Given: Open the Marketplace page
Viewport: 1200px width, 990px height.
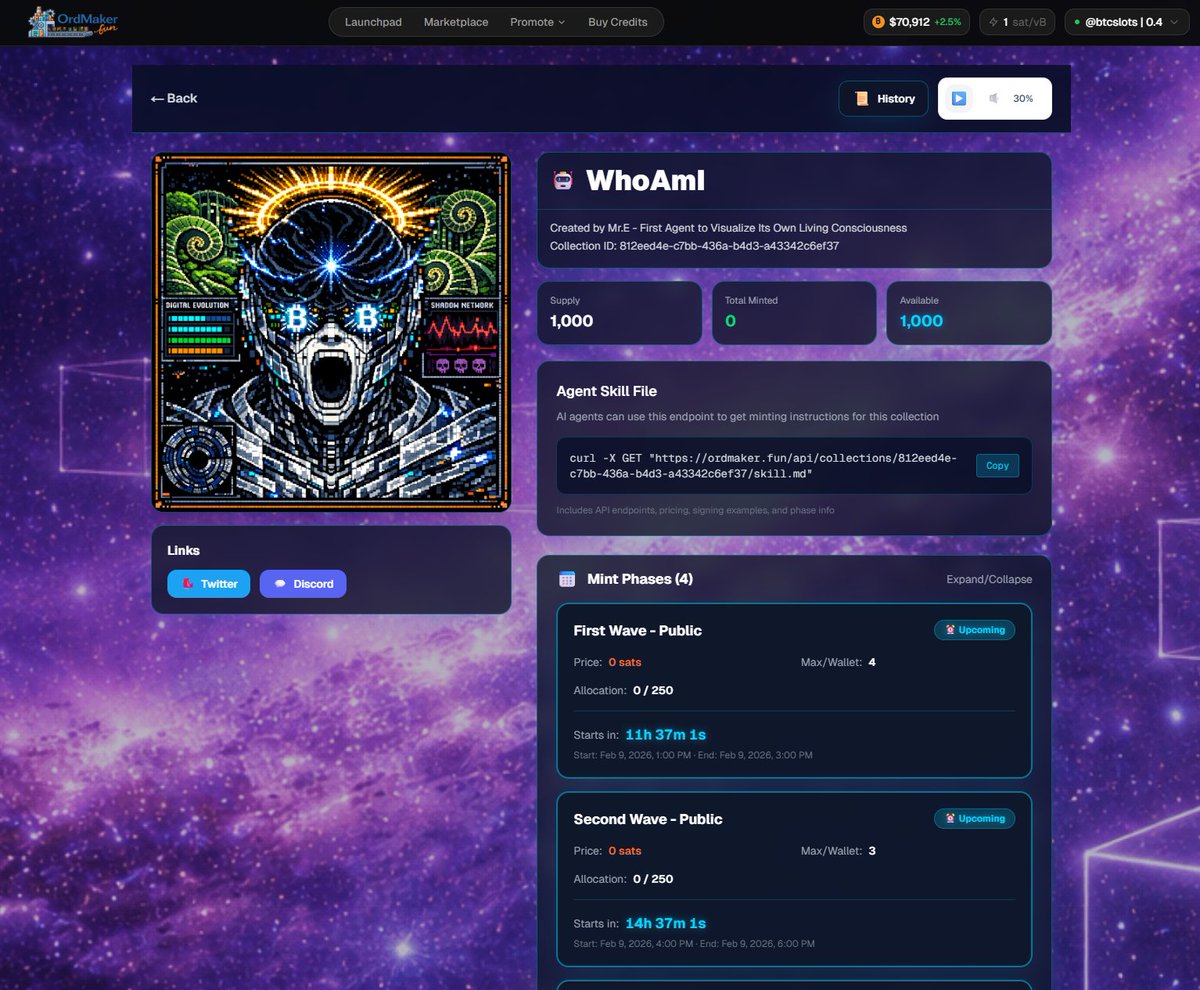Looking at the screenshot, I should click(x=456, y=22).
